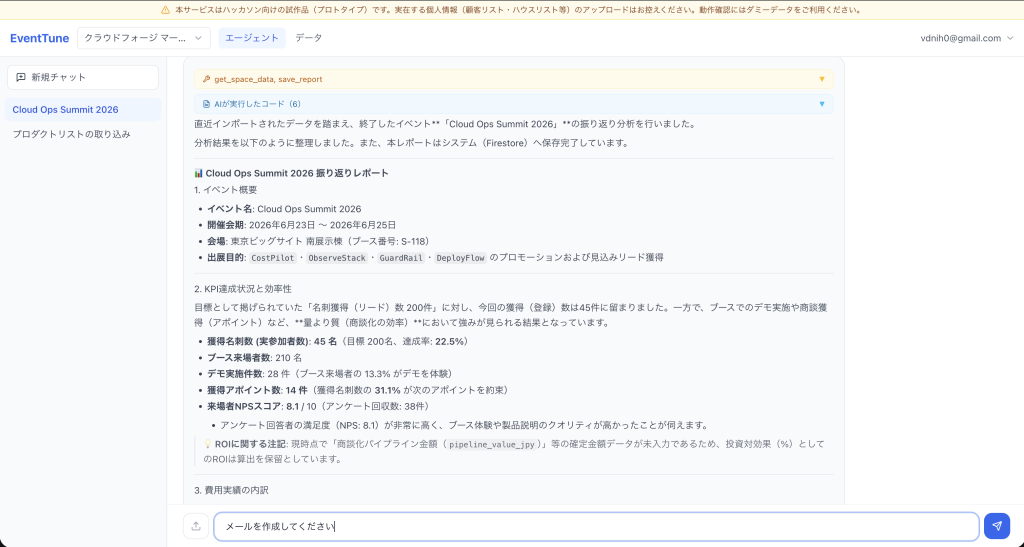Viewport: 1024px width, 547px height.
Task: Click the warning triangle icon in banner
Action: point(165,10)
